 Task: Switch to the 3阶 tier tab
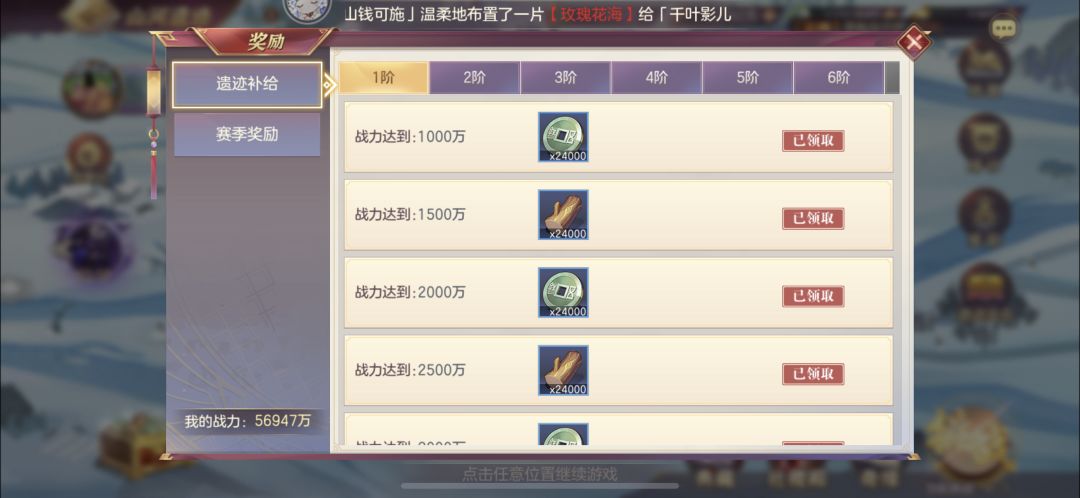pyautogui.click(x=565, y=78)
